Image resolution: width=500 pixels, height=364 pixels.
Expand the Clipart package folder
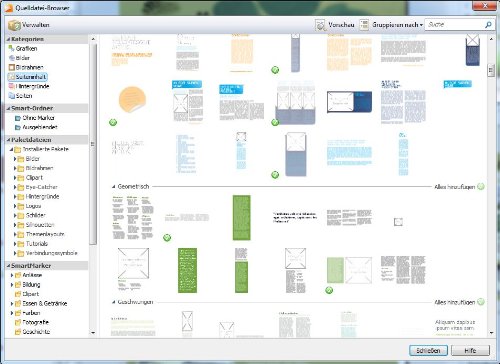tap(15, 178)
